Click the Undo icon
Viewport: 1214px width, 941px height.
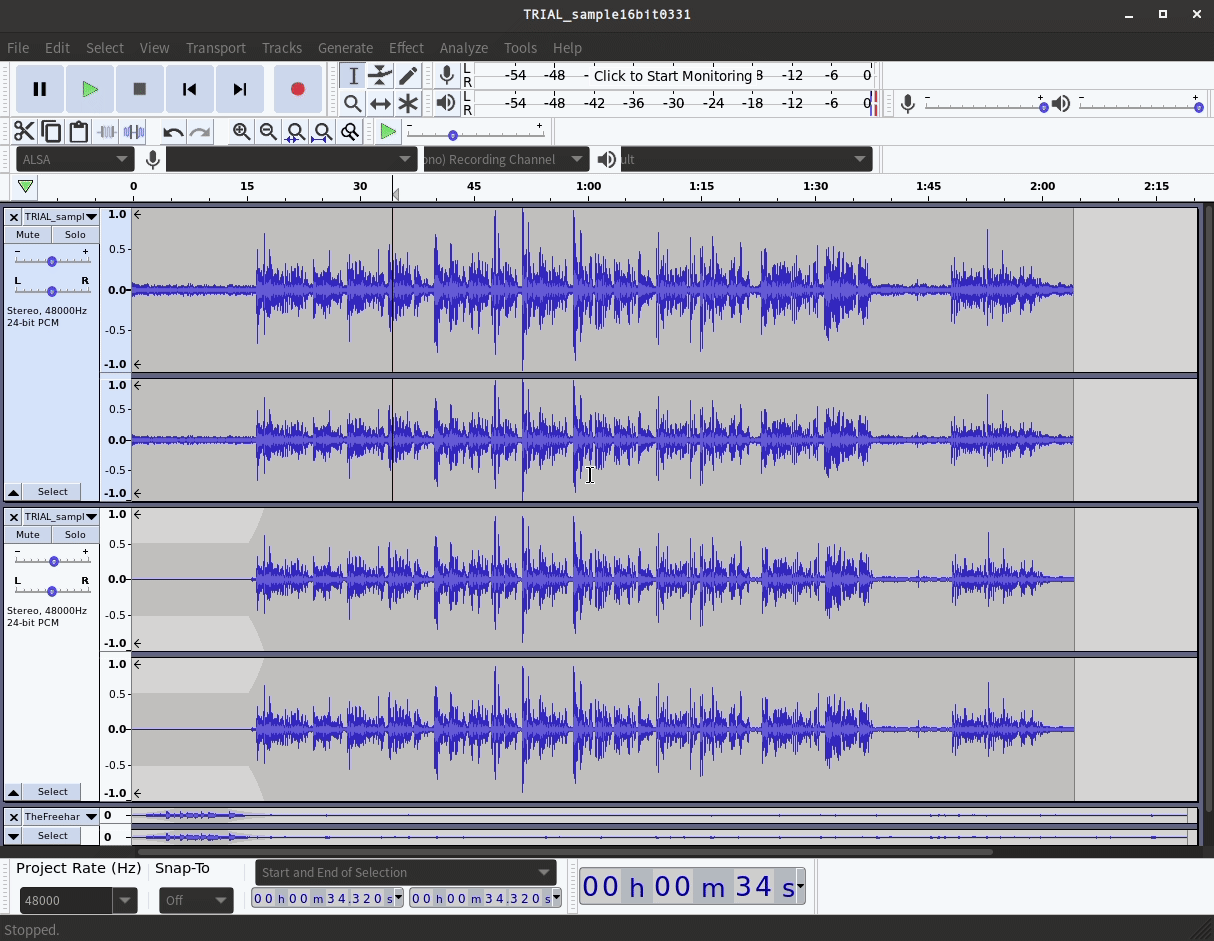(172, 131)
